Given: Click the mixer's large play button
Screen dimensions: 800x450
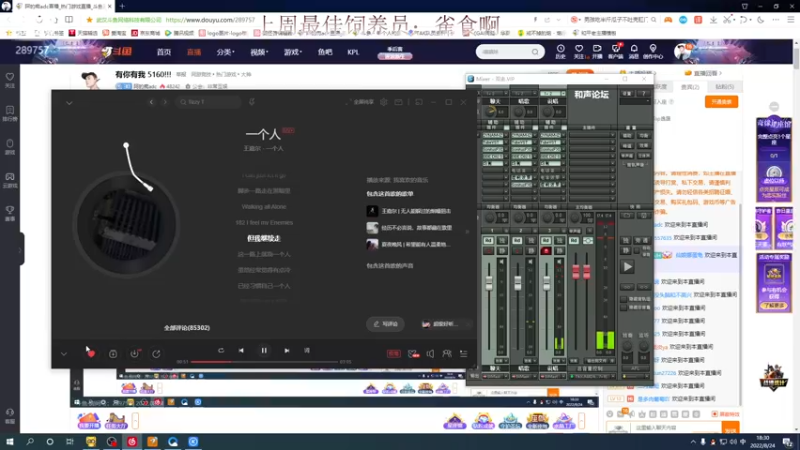Looking at the screenshot, I should 627,266.
